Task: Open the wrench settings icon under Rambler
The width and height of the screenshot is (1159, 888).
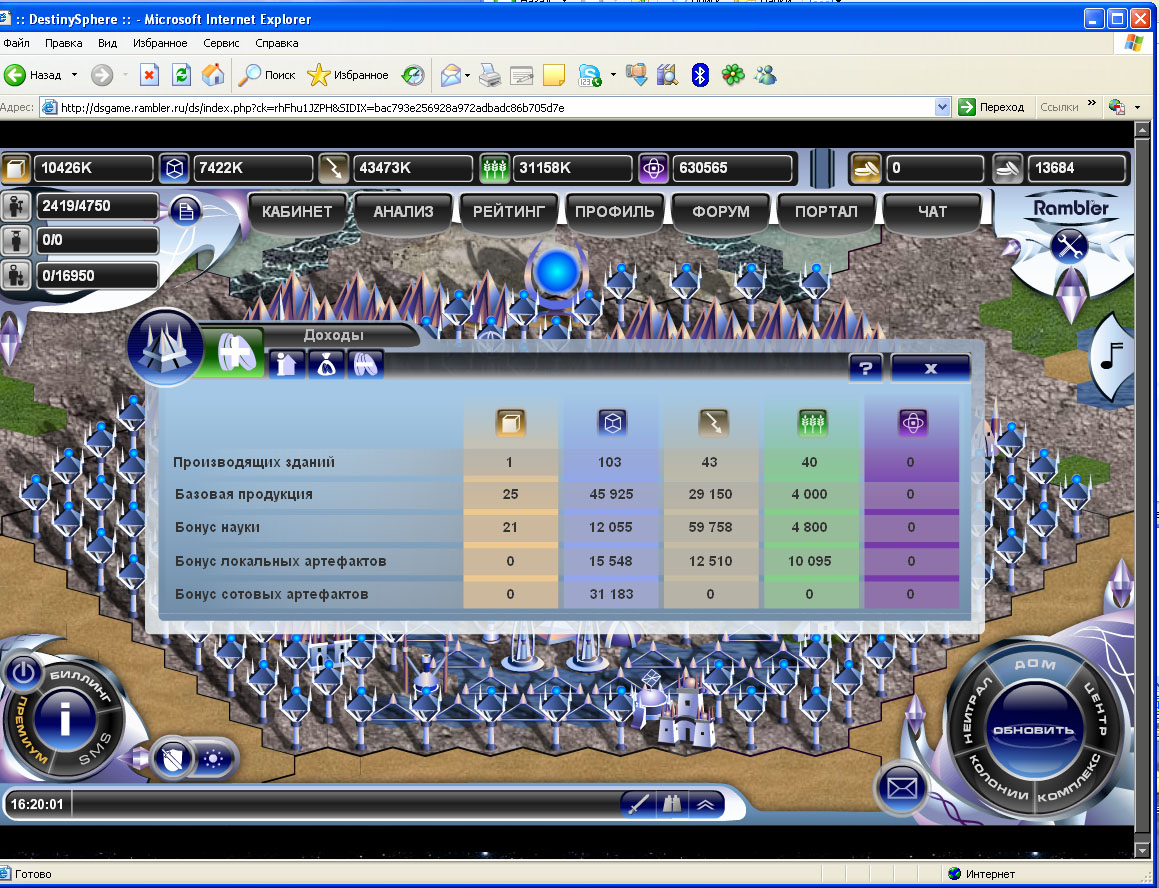Action: tap(1070, 245)
